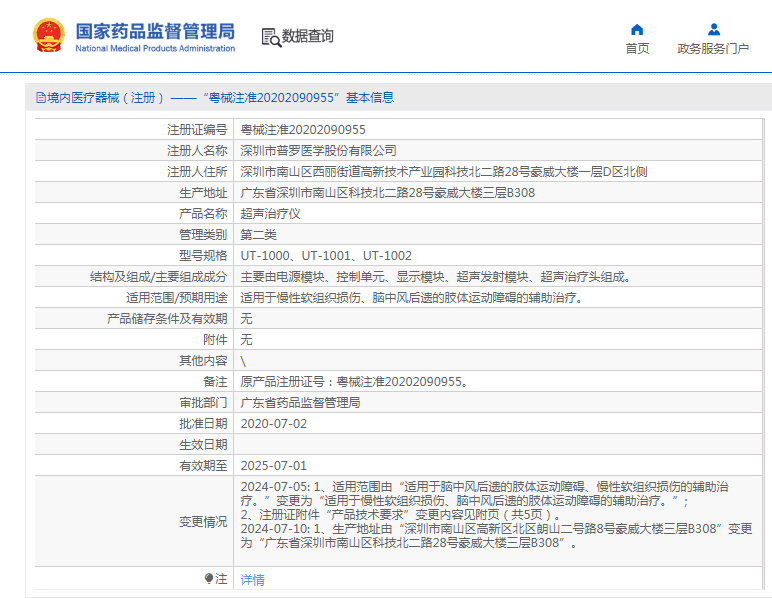Click the document icon before 境内医疗器械
This screenshot has height=598, width=772.
coord(41,97)
